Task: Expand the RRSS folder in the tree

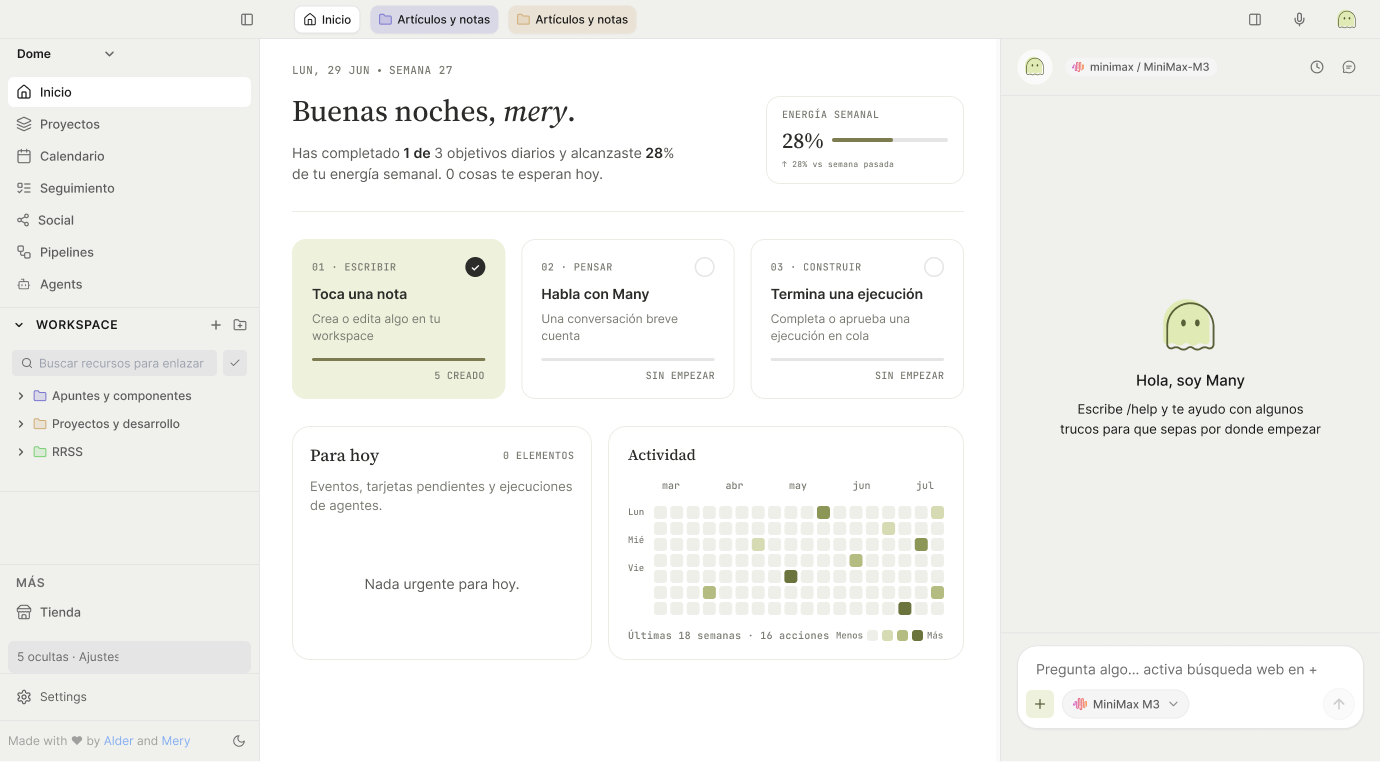Action: pyautogui.click(x=21, y=452)
